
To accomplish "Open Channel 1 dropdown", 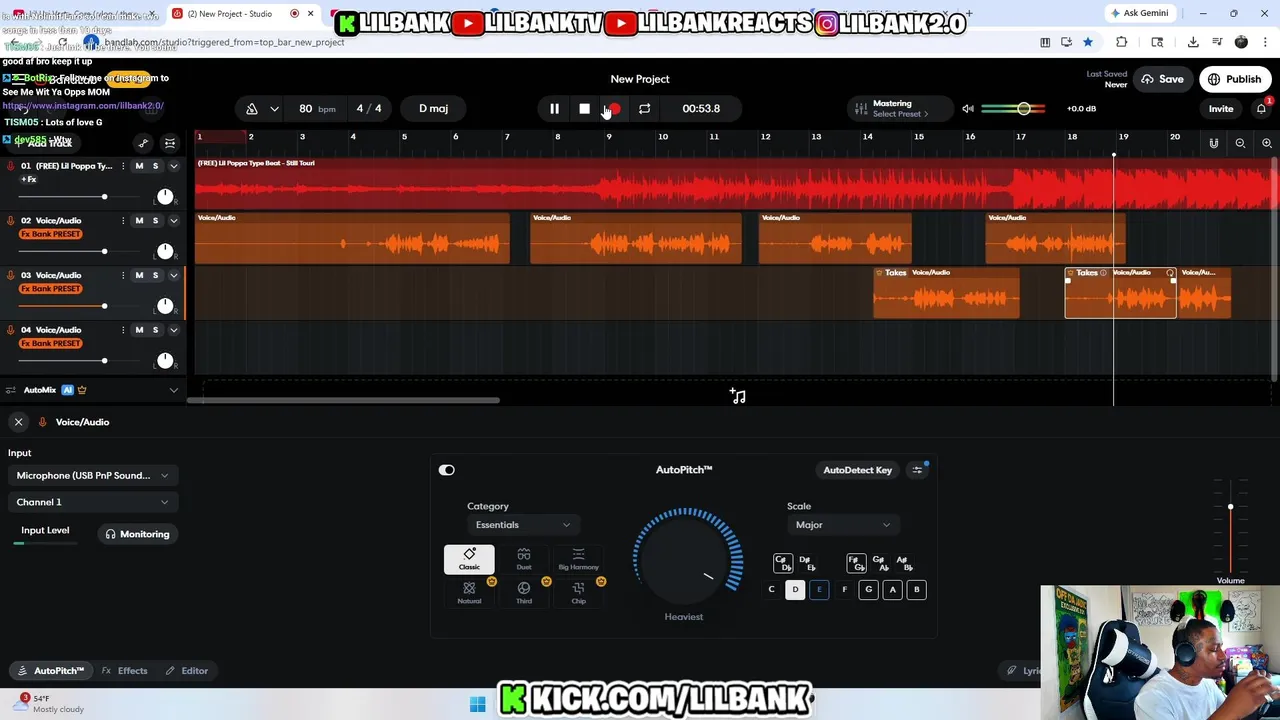I will pos(92,502).
